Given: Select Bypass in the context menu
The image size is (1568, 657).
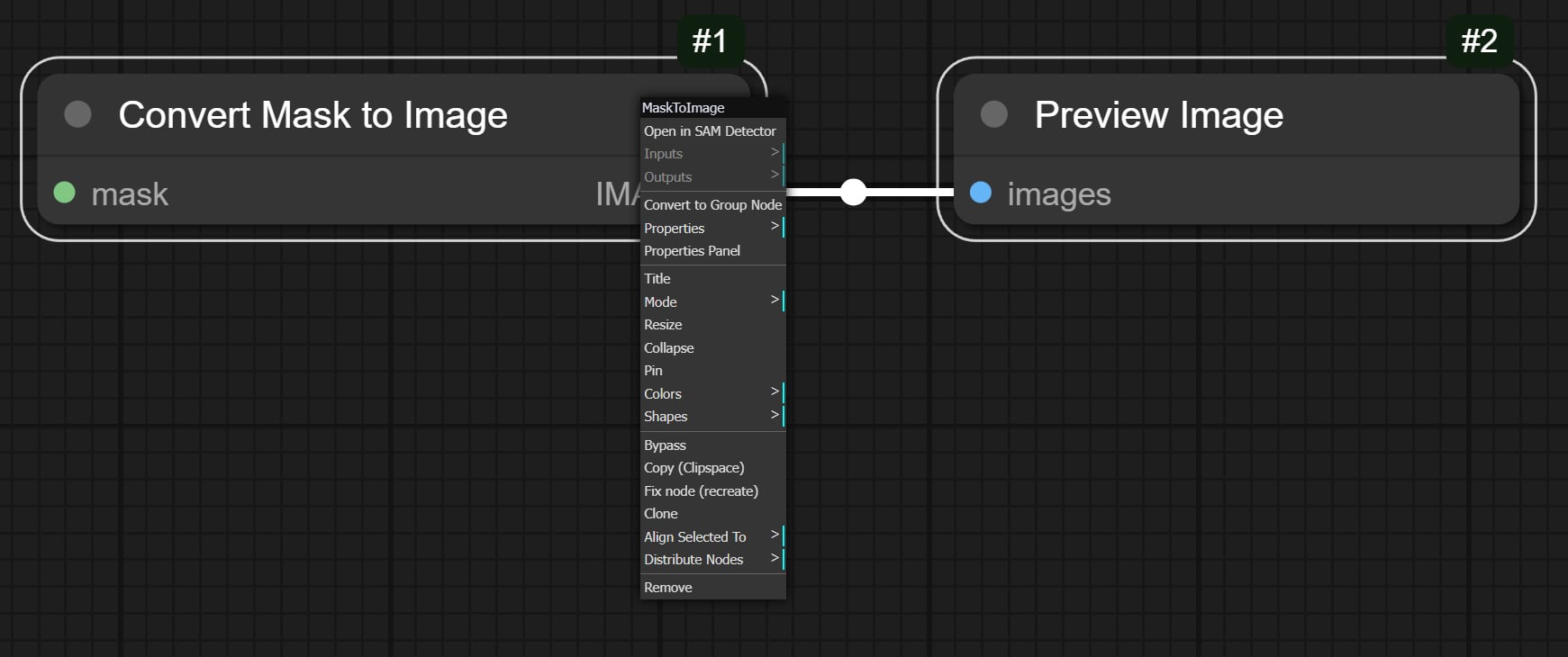Looking at the screenshot, I should pyautogui.click(x=713, y=445).
